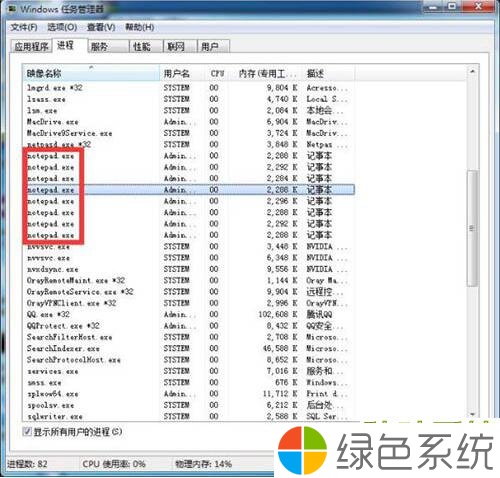Open the 性能 tab
The image size is (500, 478).
(146, 46)
